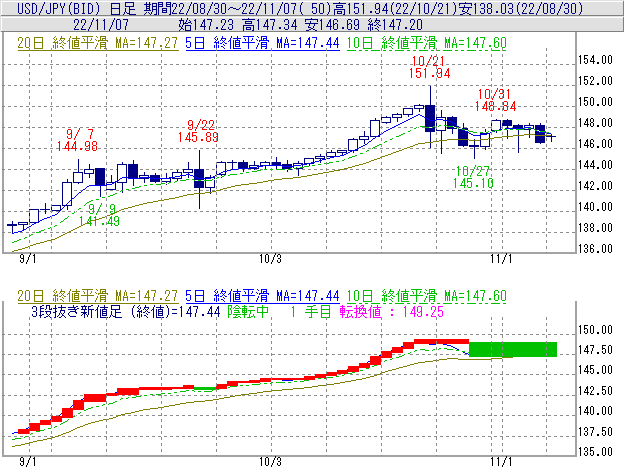The image size is (624, 475).
Task: Click the 10-day MA=147.60 legend in upper chart
Action: tap(427, 43)
